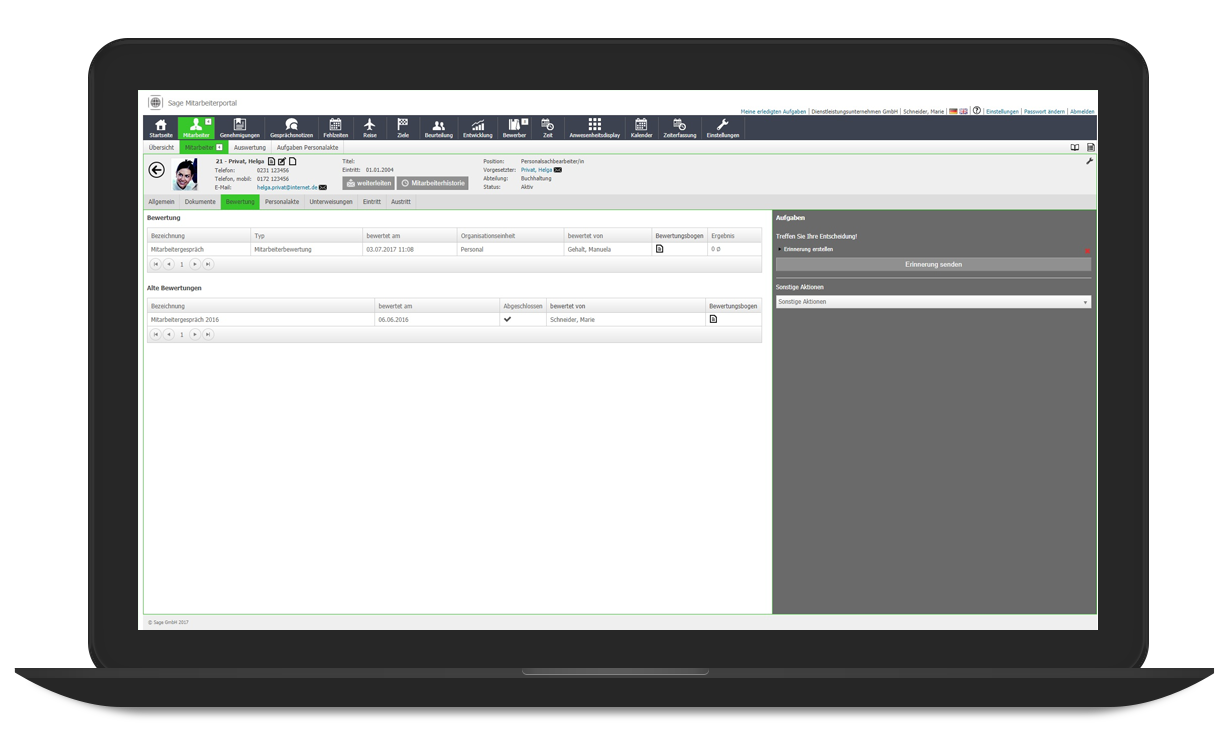
Task: Open the Sonstige Aktionen dropdown
Action: (x=932, y=301)
